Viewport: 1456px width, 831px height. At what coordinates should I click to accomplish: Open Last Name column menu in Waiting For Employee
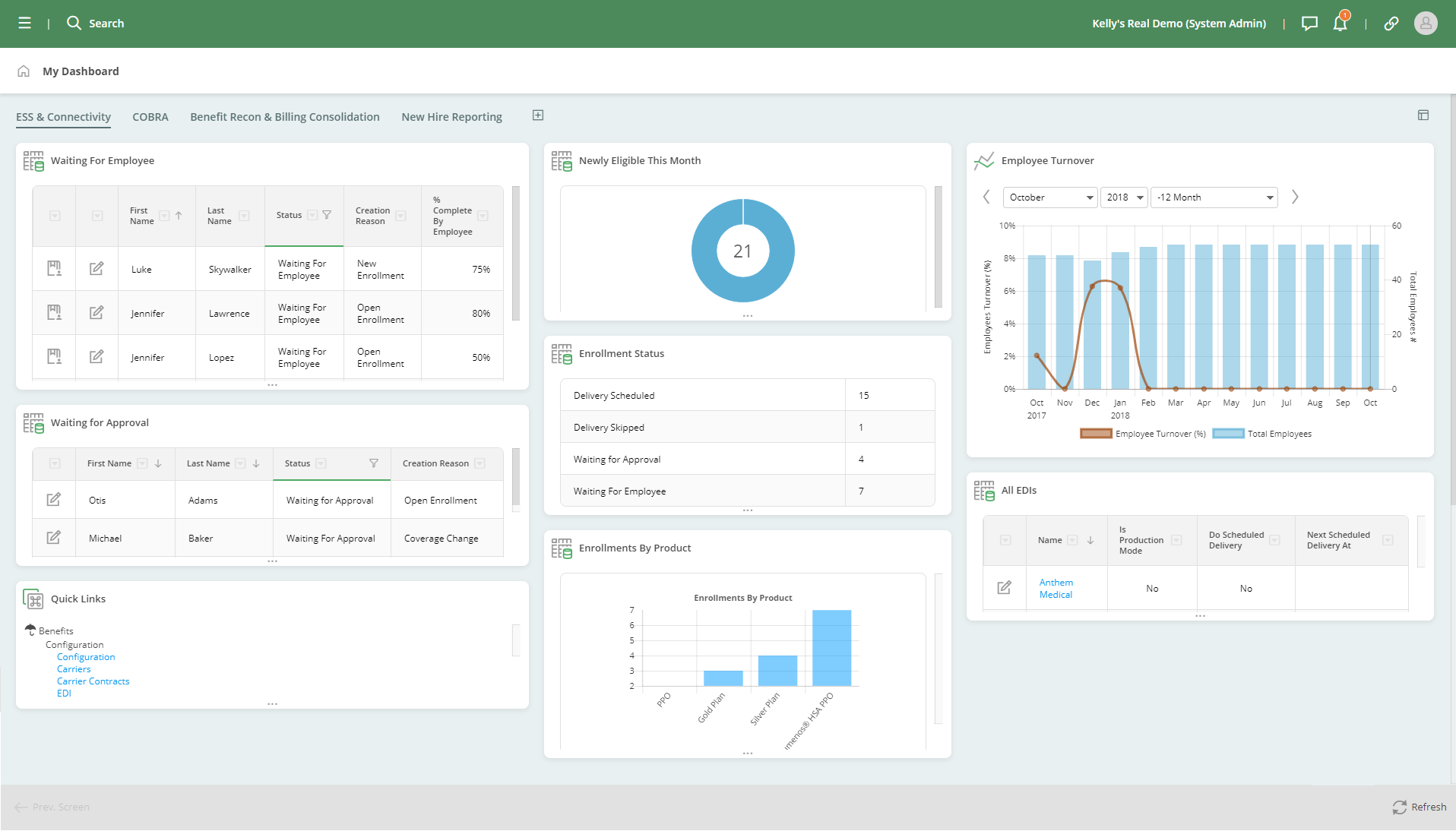click(245, 216)
